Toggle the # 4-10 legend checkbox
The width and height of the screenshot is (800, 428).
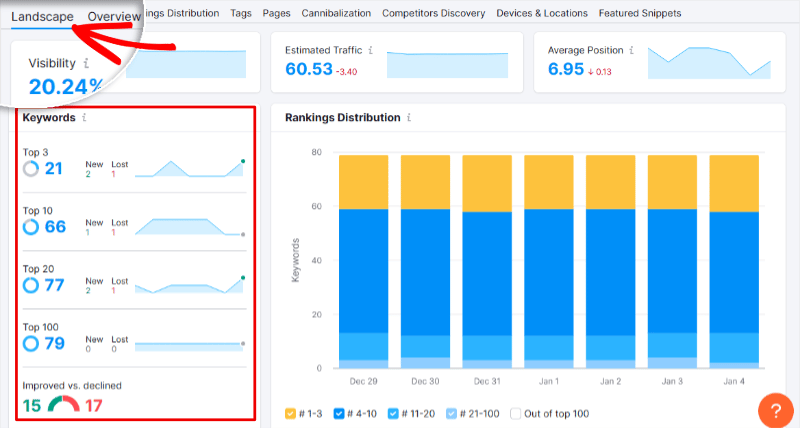pyautogui.click(x=340, y=412)
